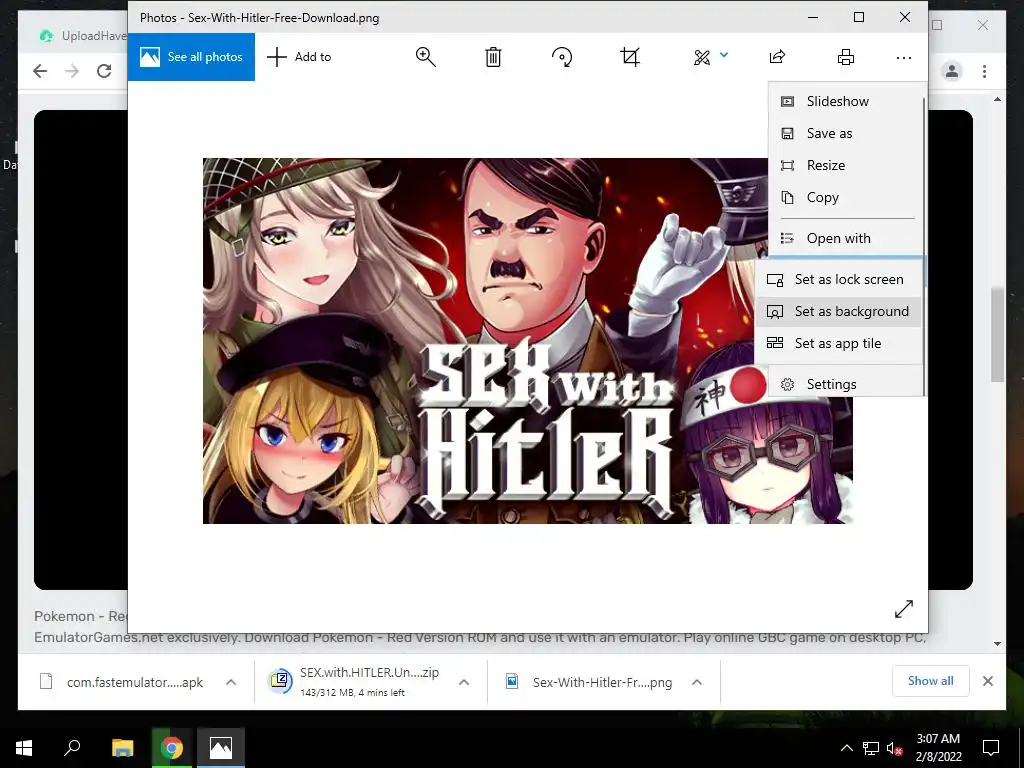Image resolution: width=1024 pixels, height=768 pixels.
Task: Click the zoom magnifier icon in Photos
Action: point(425,57)
